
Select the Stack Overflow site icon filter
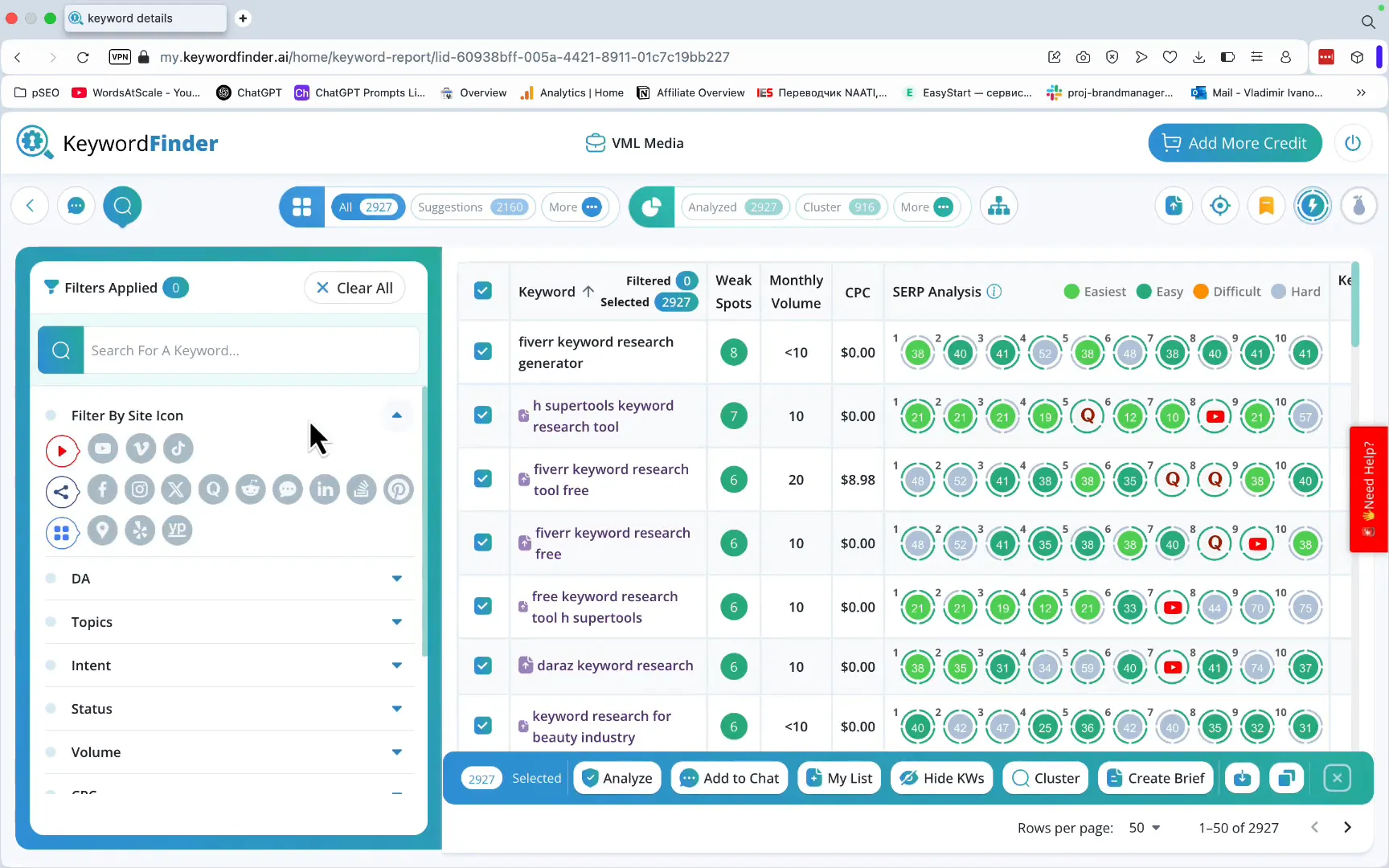[362, 489]
